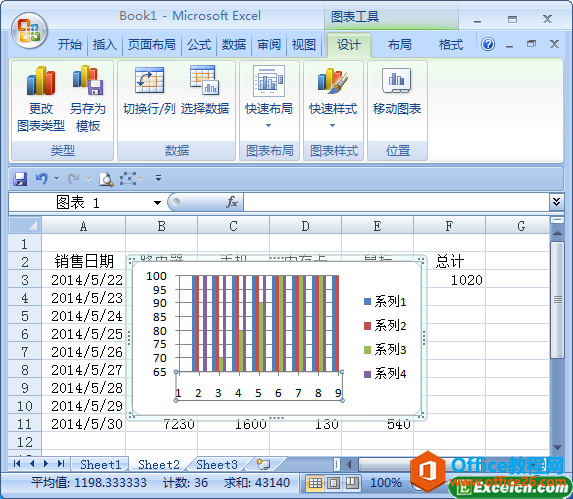This screenshot has height=499, width=573.
Task: Click cell with 销售日期
Action: point(84,261)
